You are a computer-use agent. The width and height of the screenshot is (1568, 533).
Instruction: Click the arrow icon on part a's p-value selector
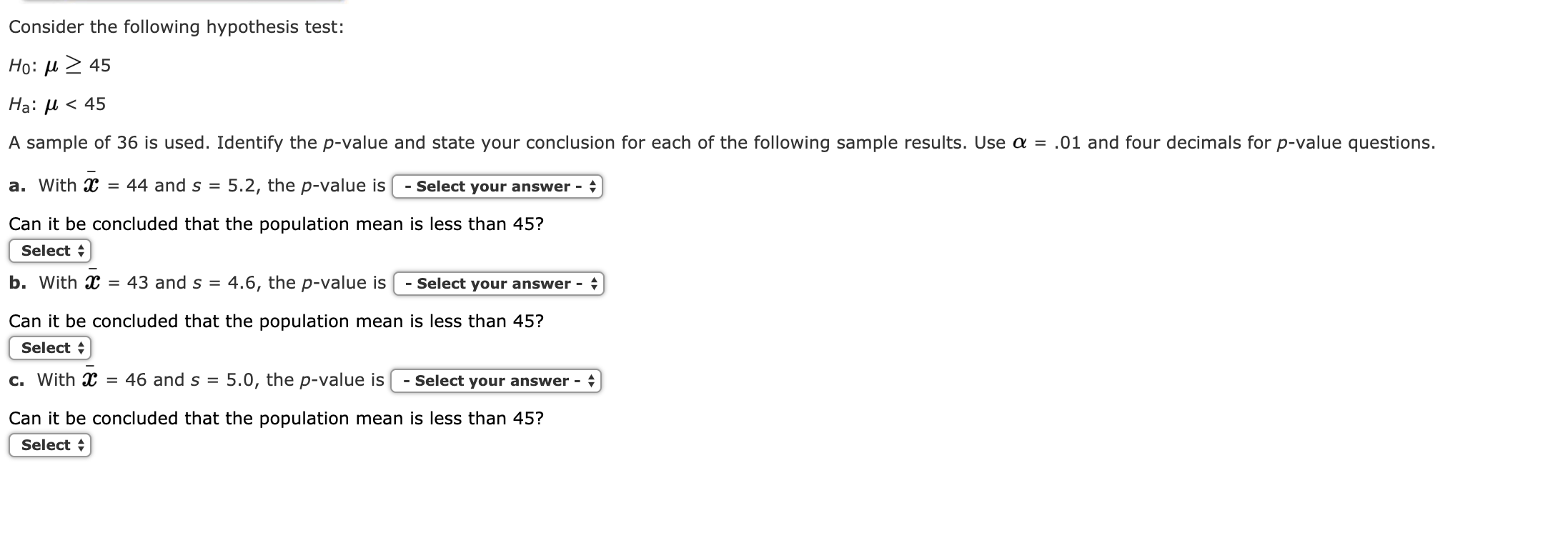[x=592, y=186]
